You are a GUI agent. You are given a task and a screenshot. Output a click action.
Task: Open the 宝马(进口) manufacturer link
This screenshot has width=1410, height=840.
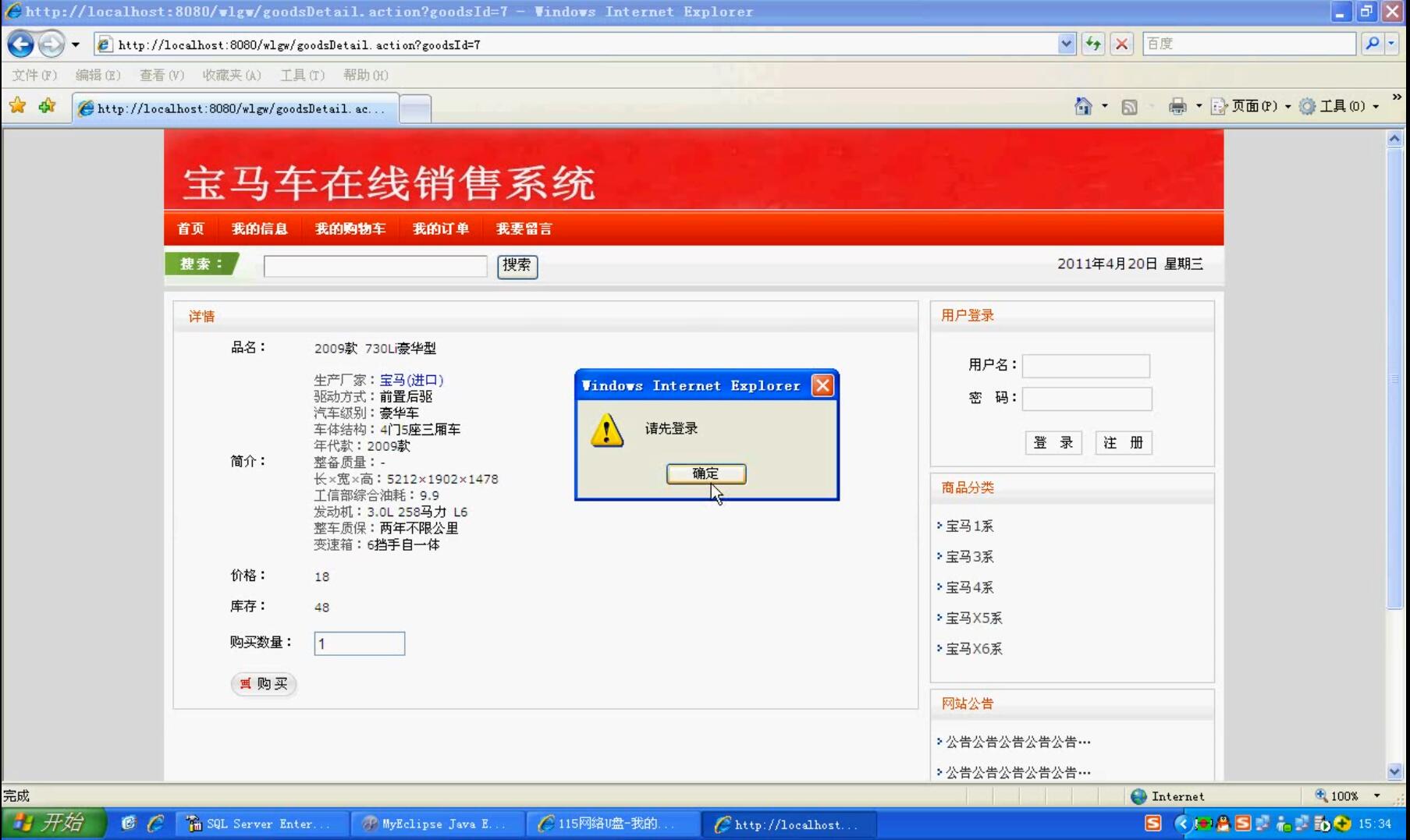(411, 380)
